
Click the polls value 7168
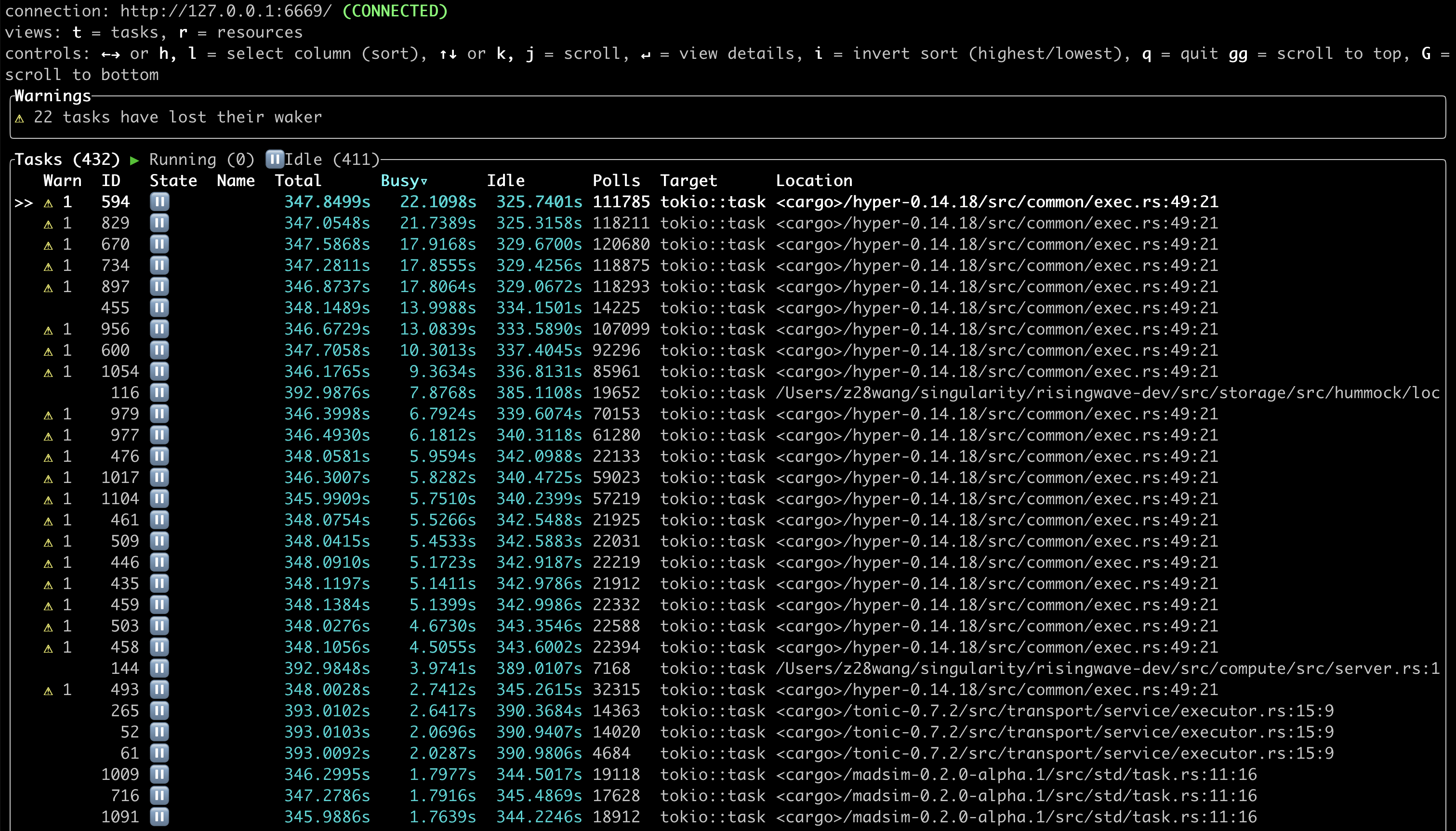tap(611, 669)
